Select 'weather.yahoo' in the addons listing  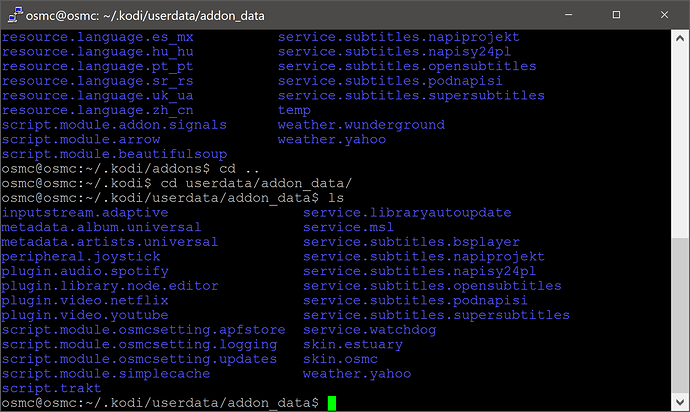pos(332,140)
